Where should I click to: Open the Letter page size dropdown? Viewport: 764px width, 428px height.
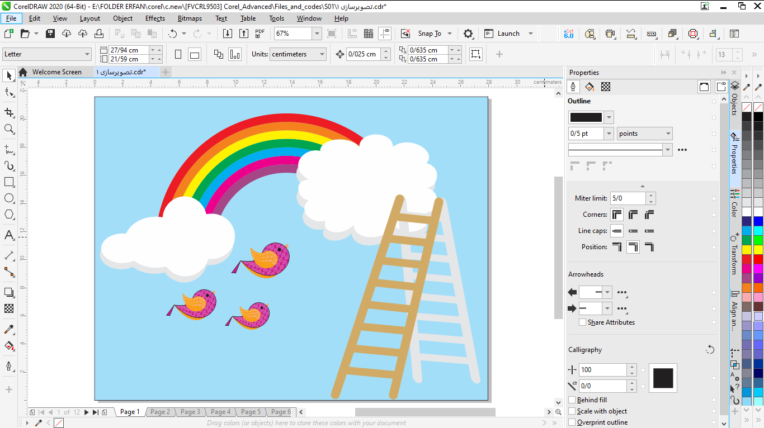[x=87, y=54]
